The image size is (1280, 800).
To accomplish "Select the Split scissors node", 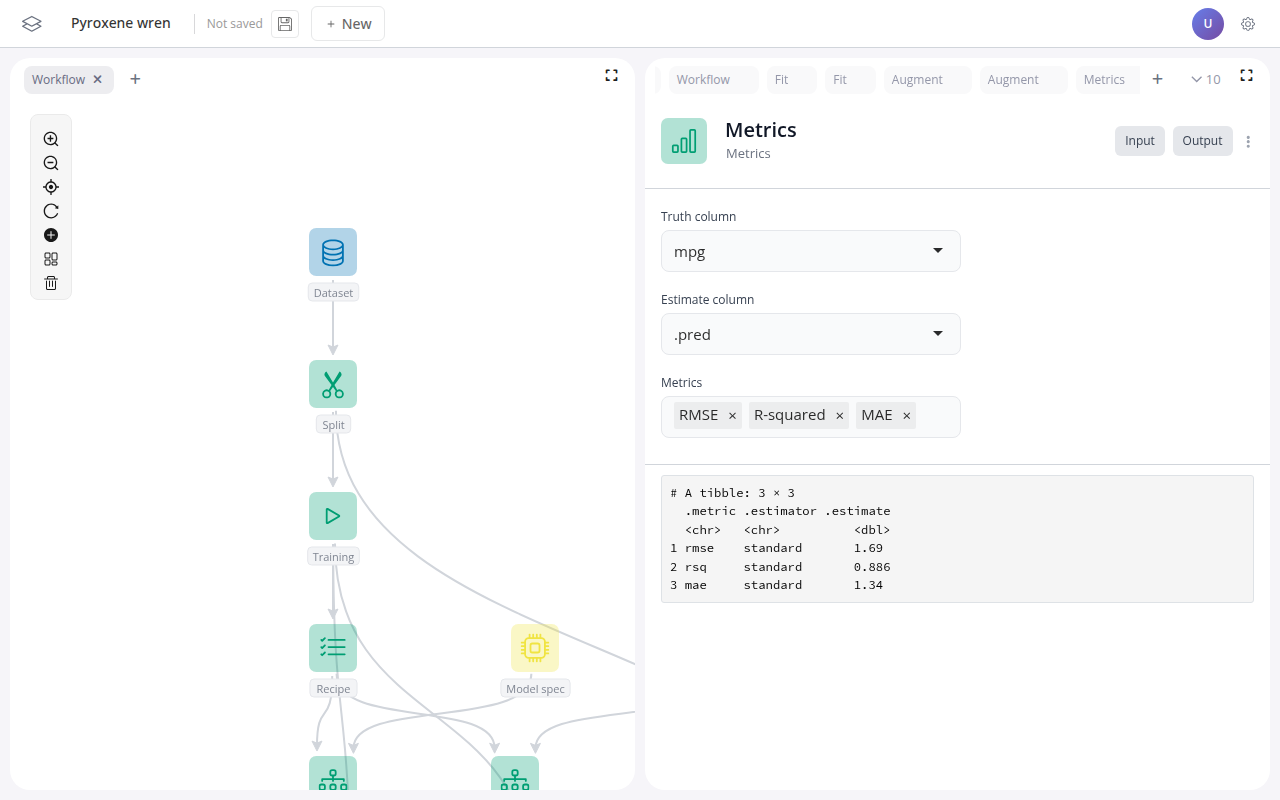I will point(333,384).
